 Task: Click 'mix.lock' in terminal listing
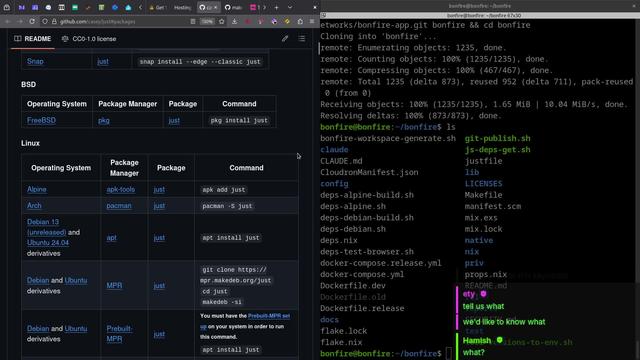tap(483, 229)
